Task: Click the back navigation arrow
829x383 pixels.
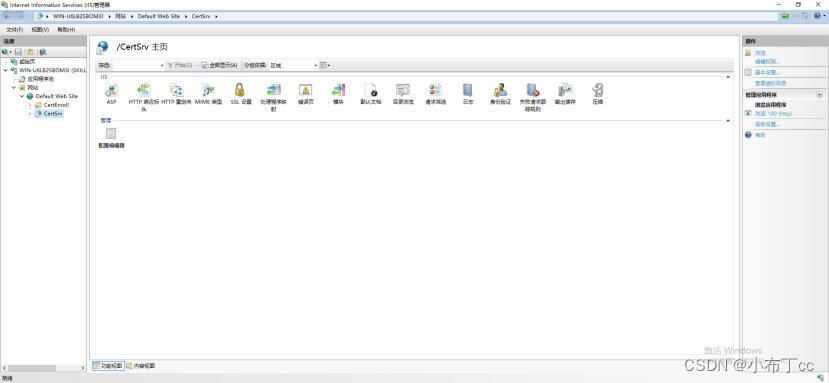Action: (x=7, y=16)
